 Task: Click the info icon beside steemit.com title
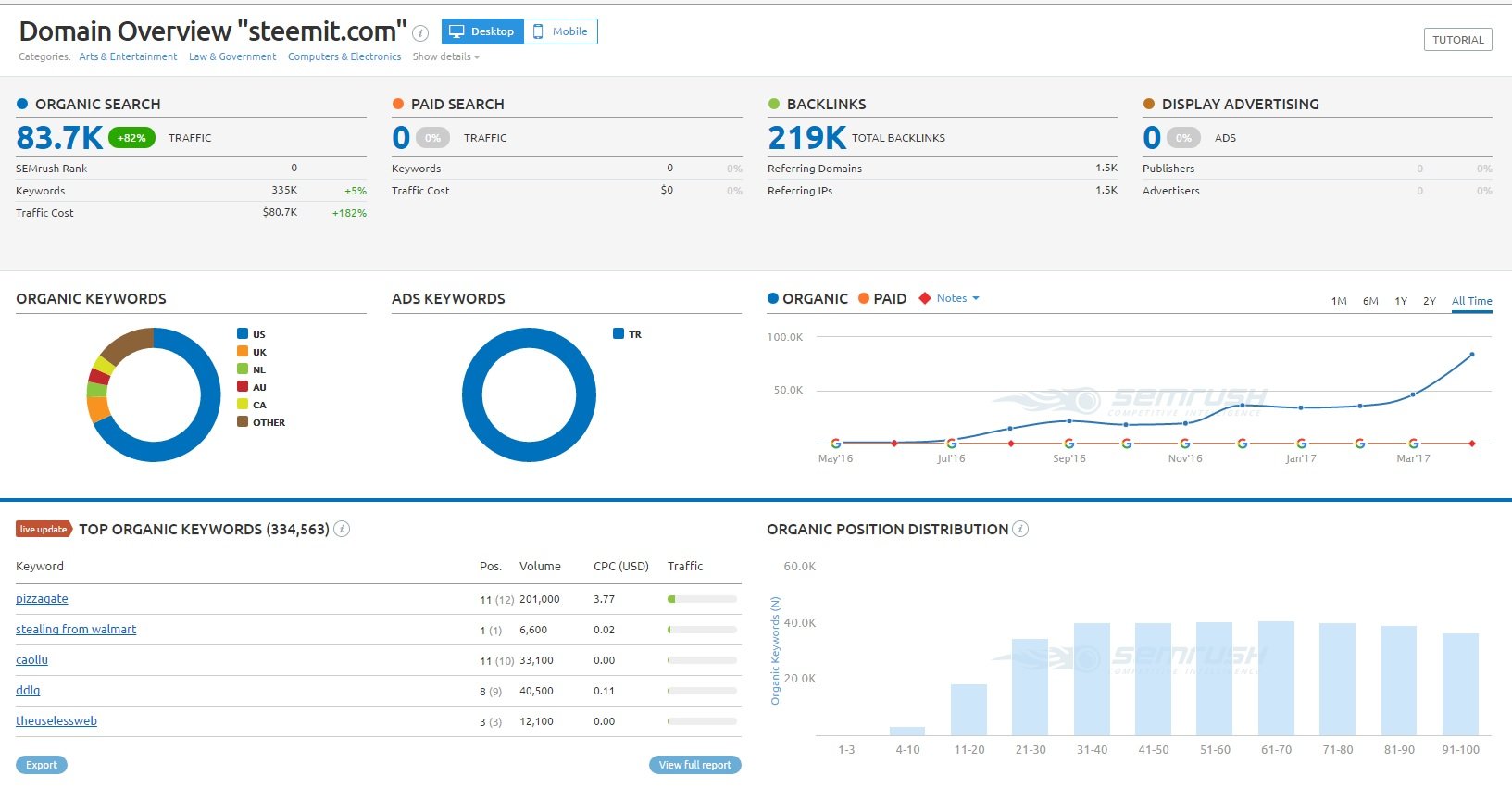pos(420,33)
